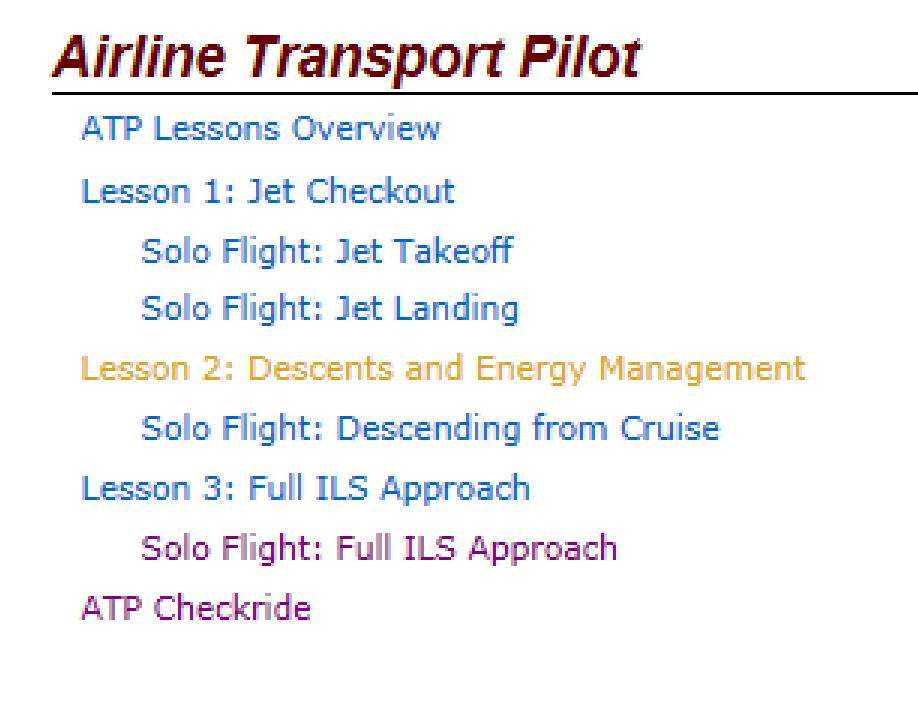The image size is (918, 707).
Task: Open the third lesson on ILS approach
Action: (305, 489)
